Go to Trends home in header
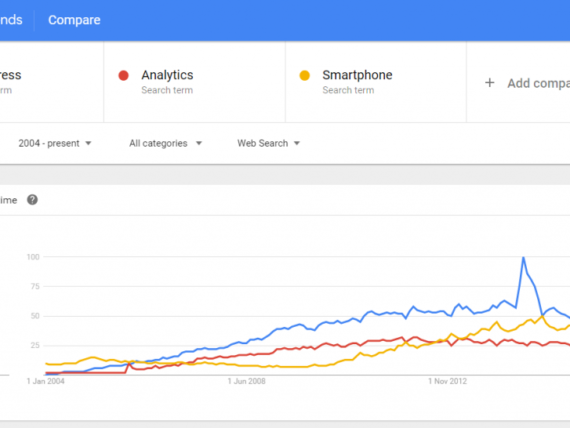 (x=11, y=20)
